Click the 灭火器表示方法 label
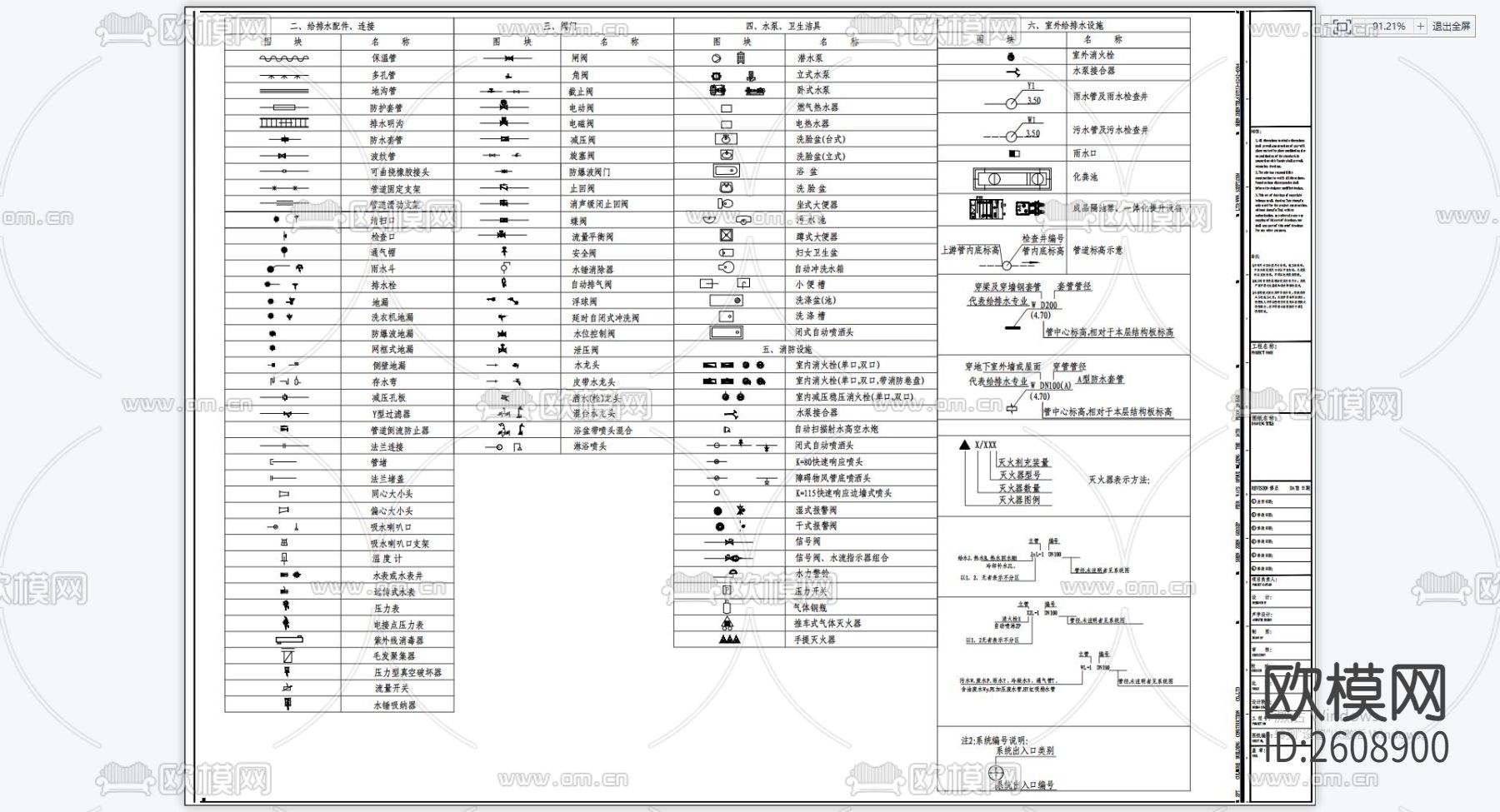 (x=1118, y=481)
